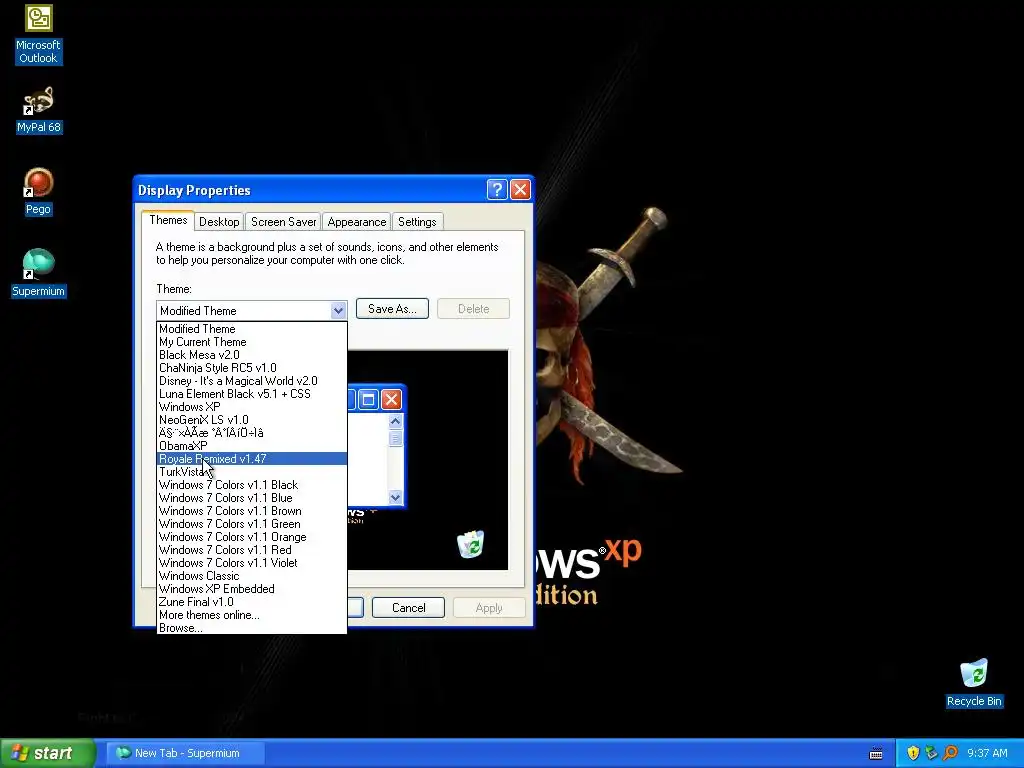Select Windows 7 Colors v1.1 Blue

tap(251, 498)
